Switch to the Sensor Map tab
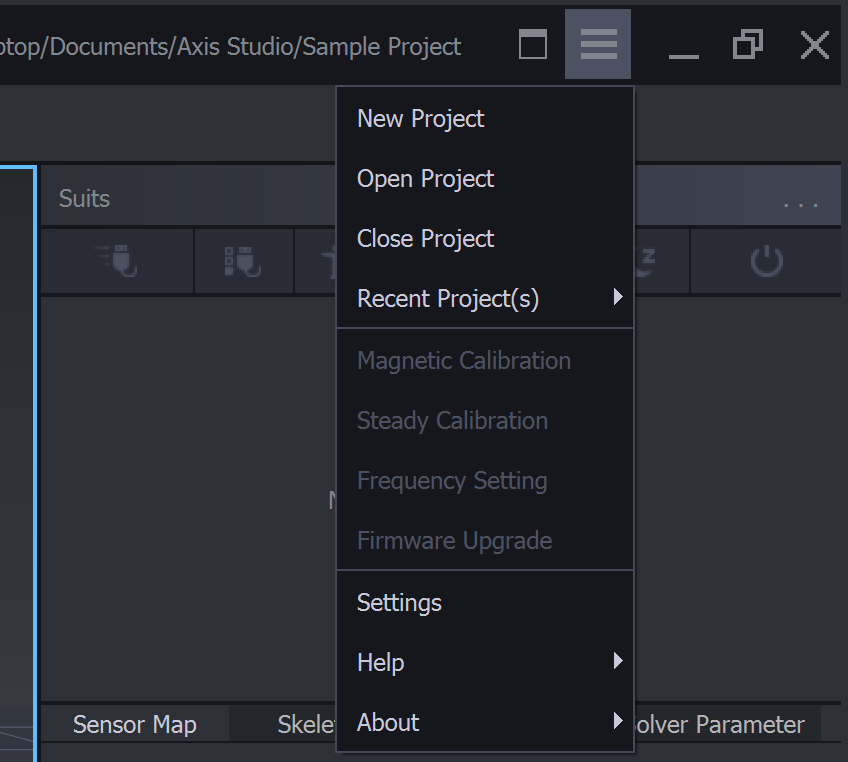Image resolution: width=848 pixels, height=762 pixels. click(134, 724)
